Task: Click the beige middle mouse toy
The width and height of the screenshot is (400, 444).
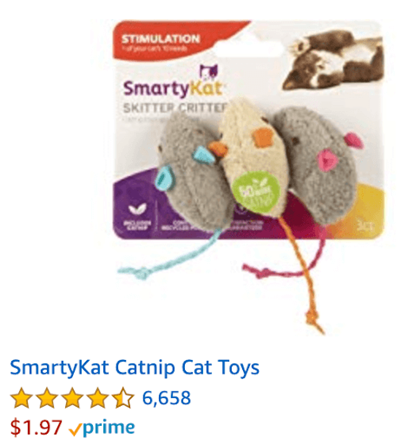Action: [251, 157]
